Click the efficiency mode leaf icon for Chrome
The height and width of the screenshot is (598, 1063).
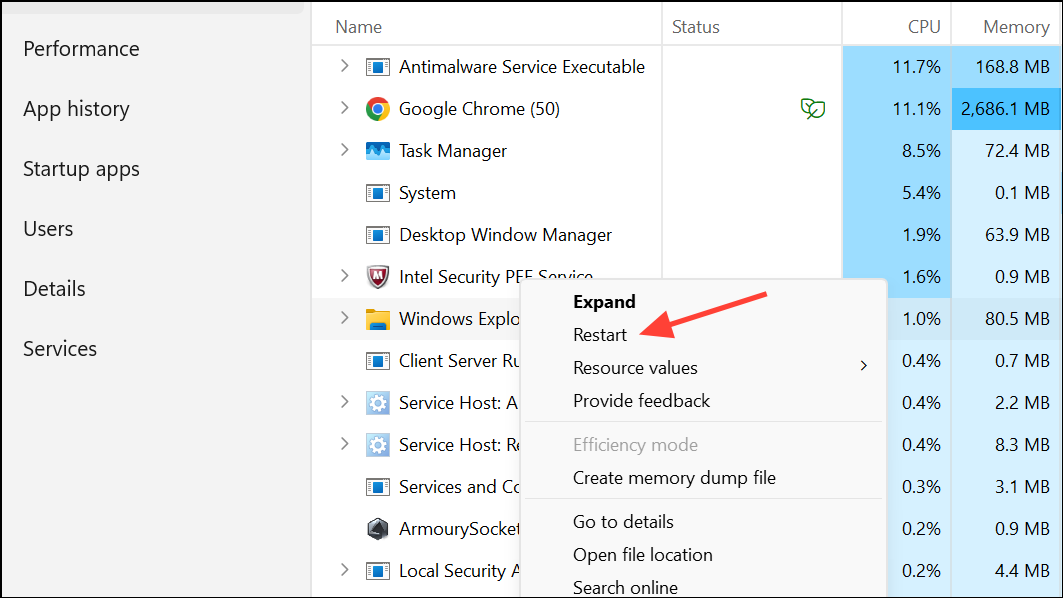(x=812, y=108)
